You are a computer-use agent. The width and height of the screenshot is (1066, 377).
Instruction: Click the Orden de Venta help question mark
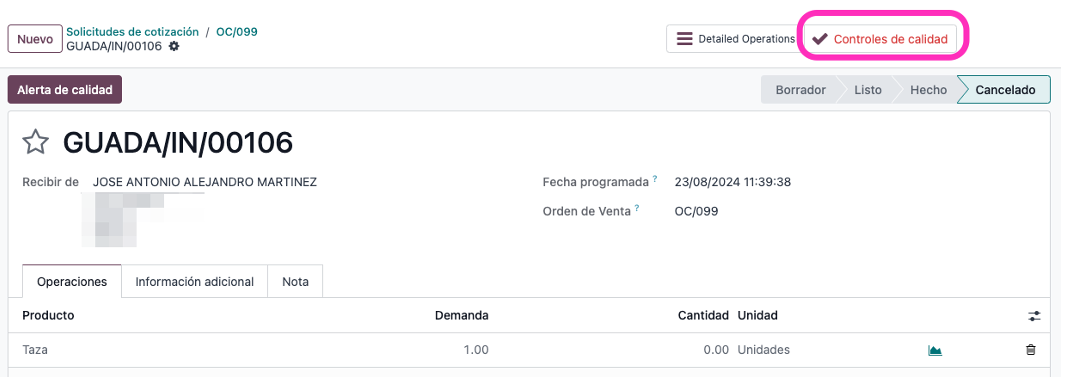coord(637,209)
